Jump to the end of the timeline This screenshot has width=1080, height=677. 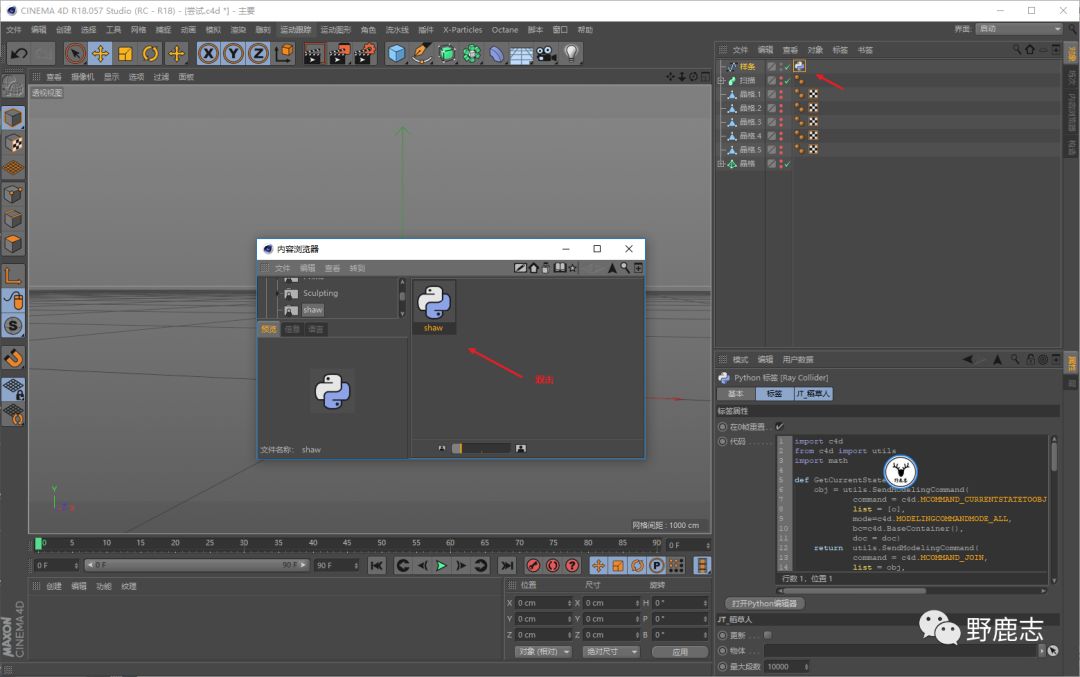tap(507, 565)
